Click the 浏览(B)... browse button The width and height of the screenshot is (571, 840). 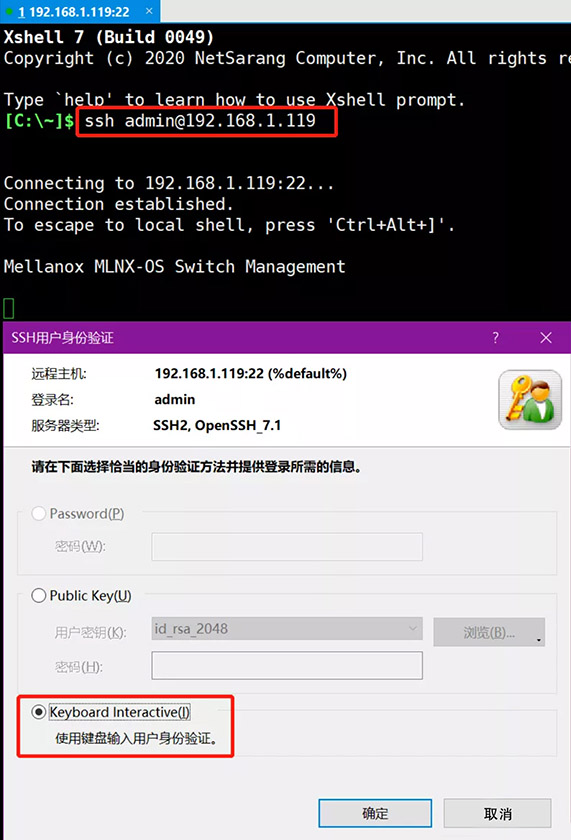(489, 632)
